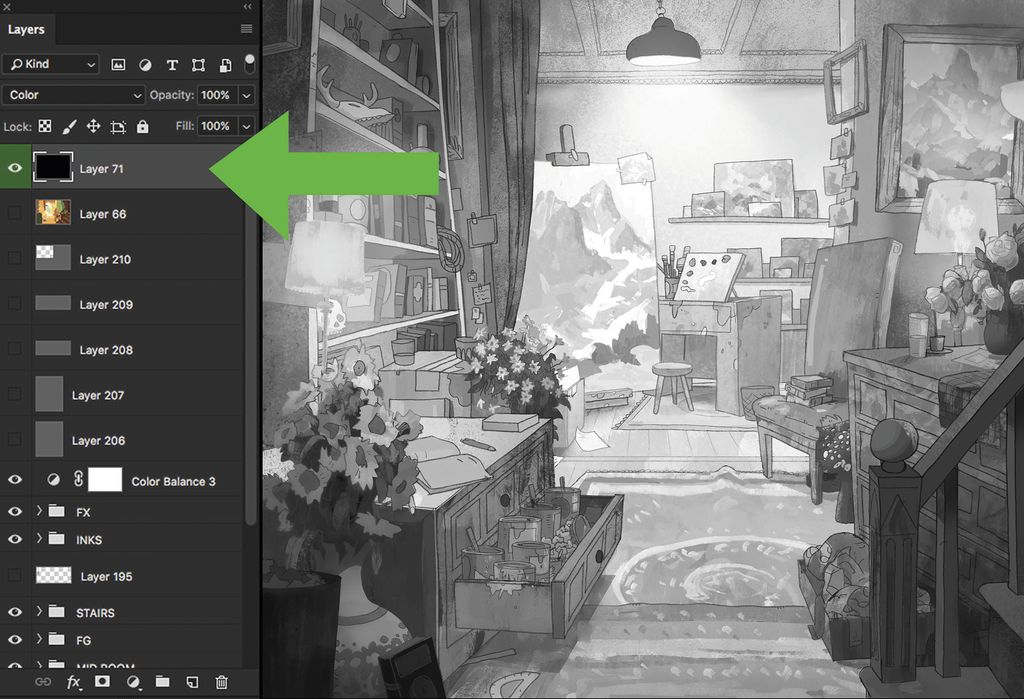Enable Lock transparent pixels
1024x699 pixels.
click(44, 126)
